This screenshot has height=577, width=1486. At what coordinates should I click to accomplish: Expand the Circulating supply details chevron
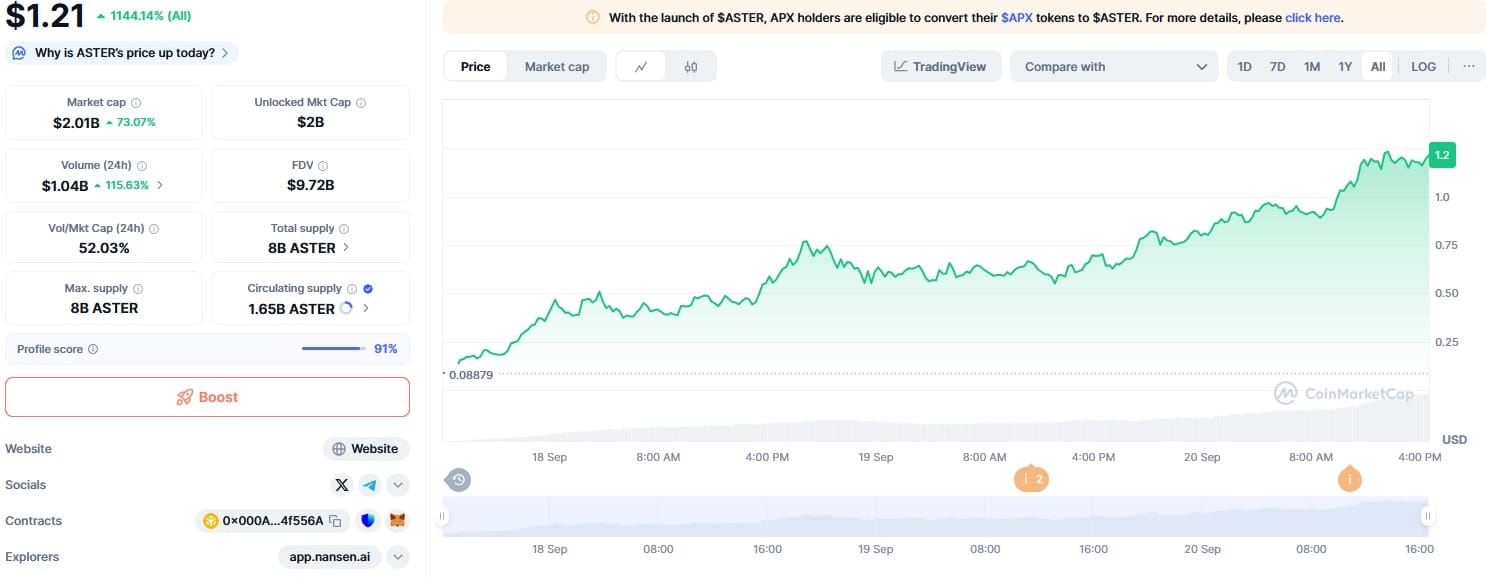(x=366, y=309)
